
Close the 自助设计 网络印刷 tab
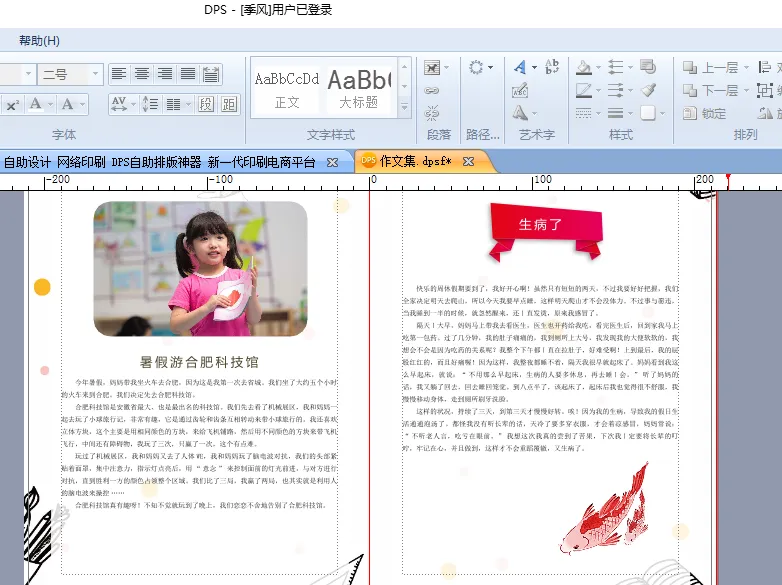point(332,162)
